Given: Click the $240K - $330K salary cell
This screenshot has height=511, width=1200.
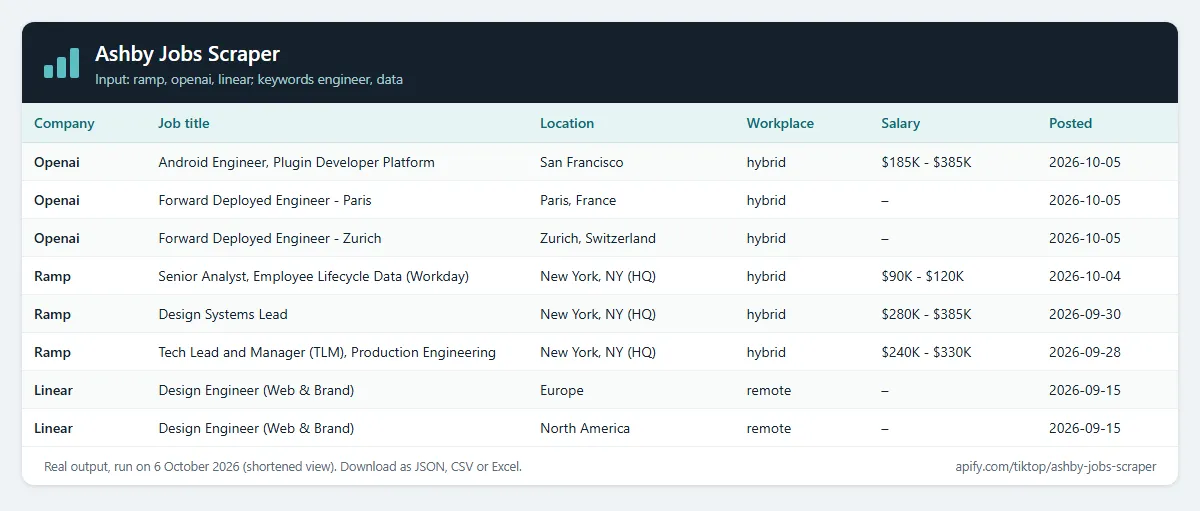Looking at the screenshot, I should (926, 352).
